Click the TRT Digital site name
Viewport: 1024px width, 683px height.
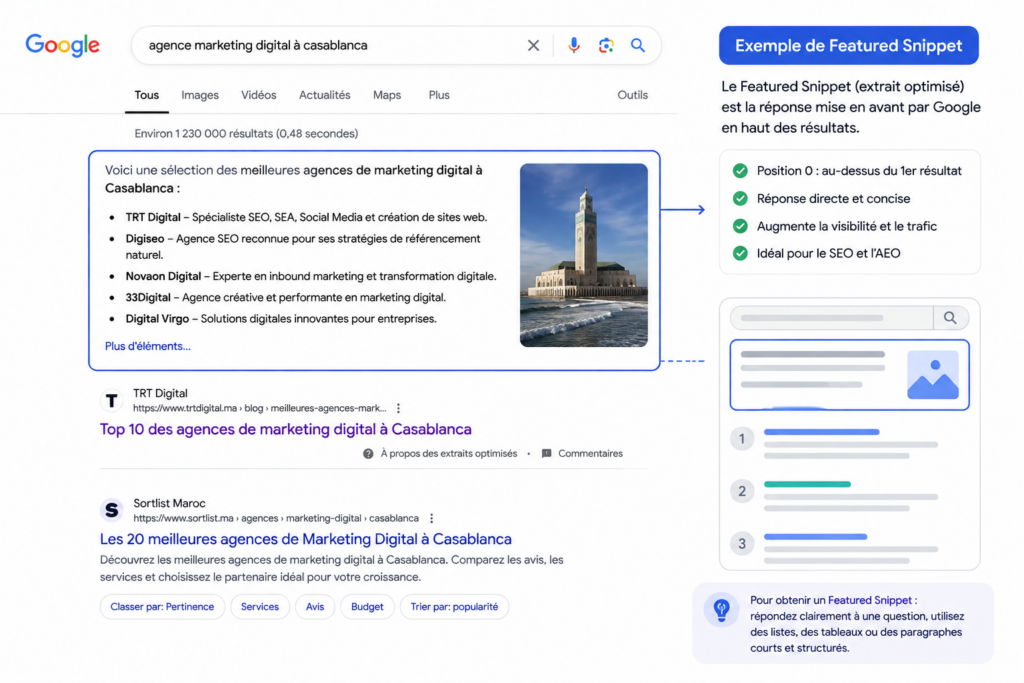pyautogui.click(x=160, y=393)
